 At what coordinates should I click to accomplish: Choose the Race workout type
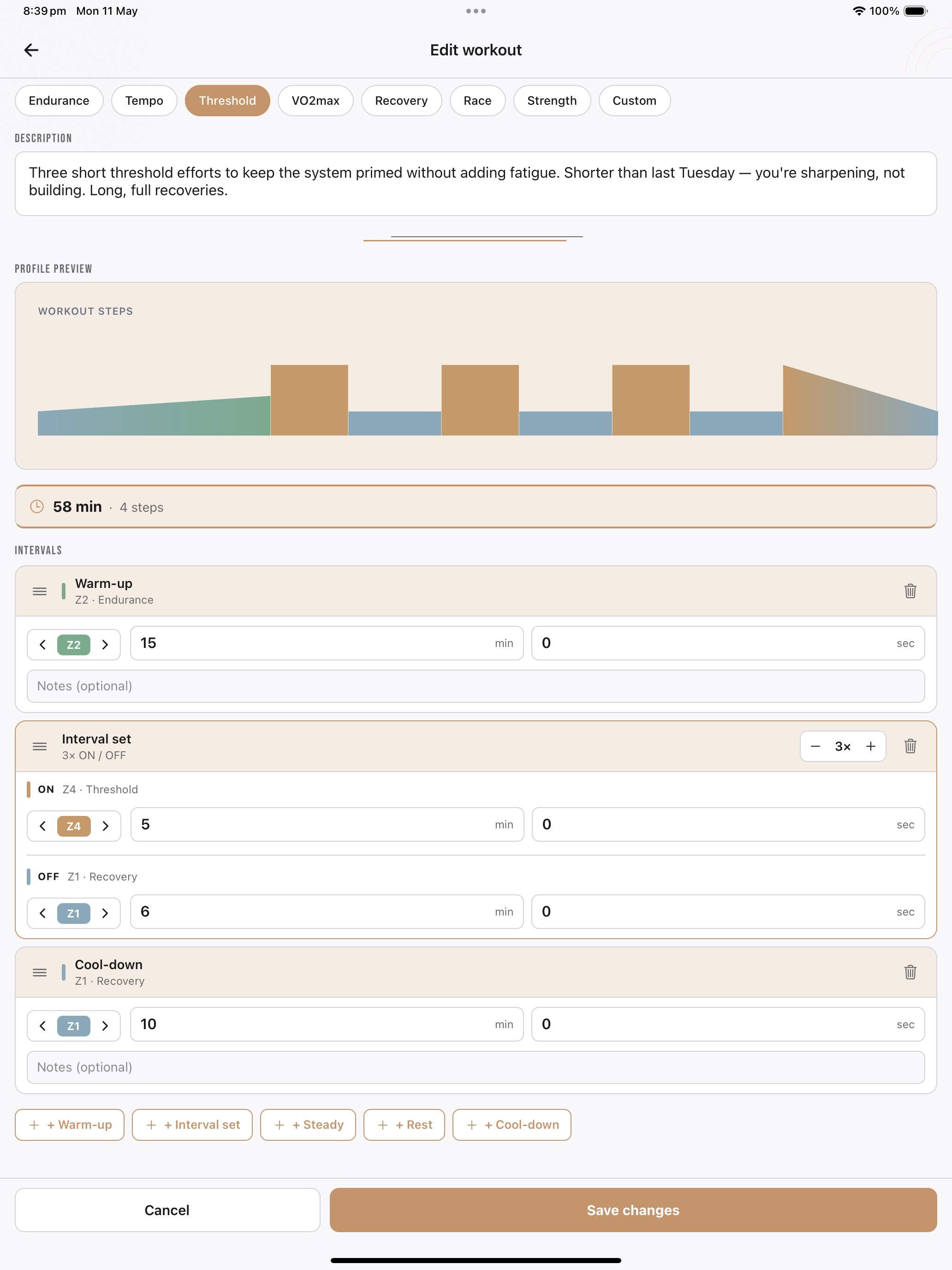(x=477, y=101)
